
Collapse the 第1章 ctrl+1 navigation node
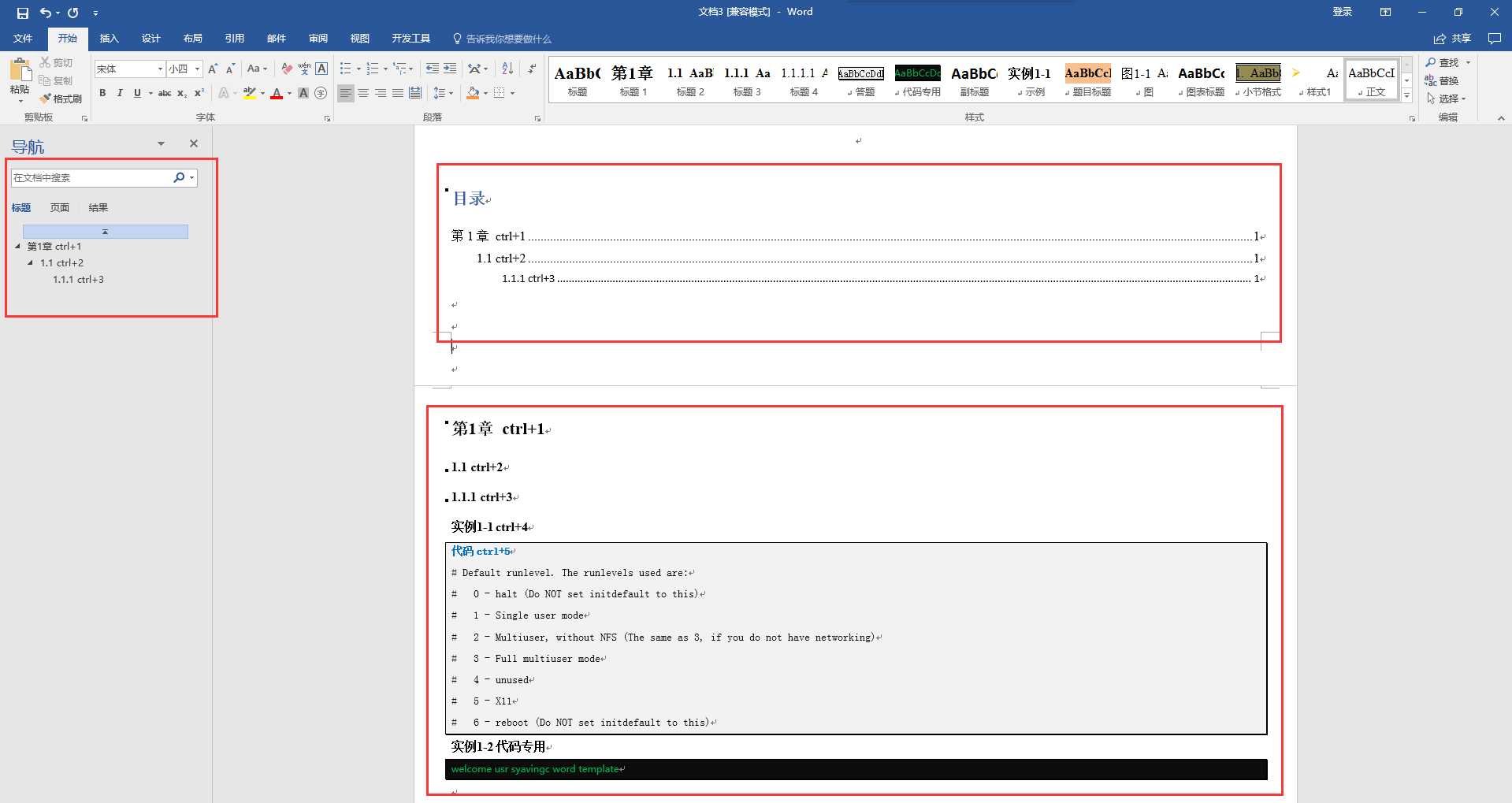pyautogui.click(x=17, y=246)
